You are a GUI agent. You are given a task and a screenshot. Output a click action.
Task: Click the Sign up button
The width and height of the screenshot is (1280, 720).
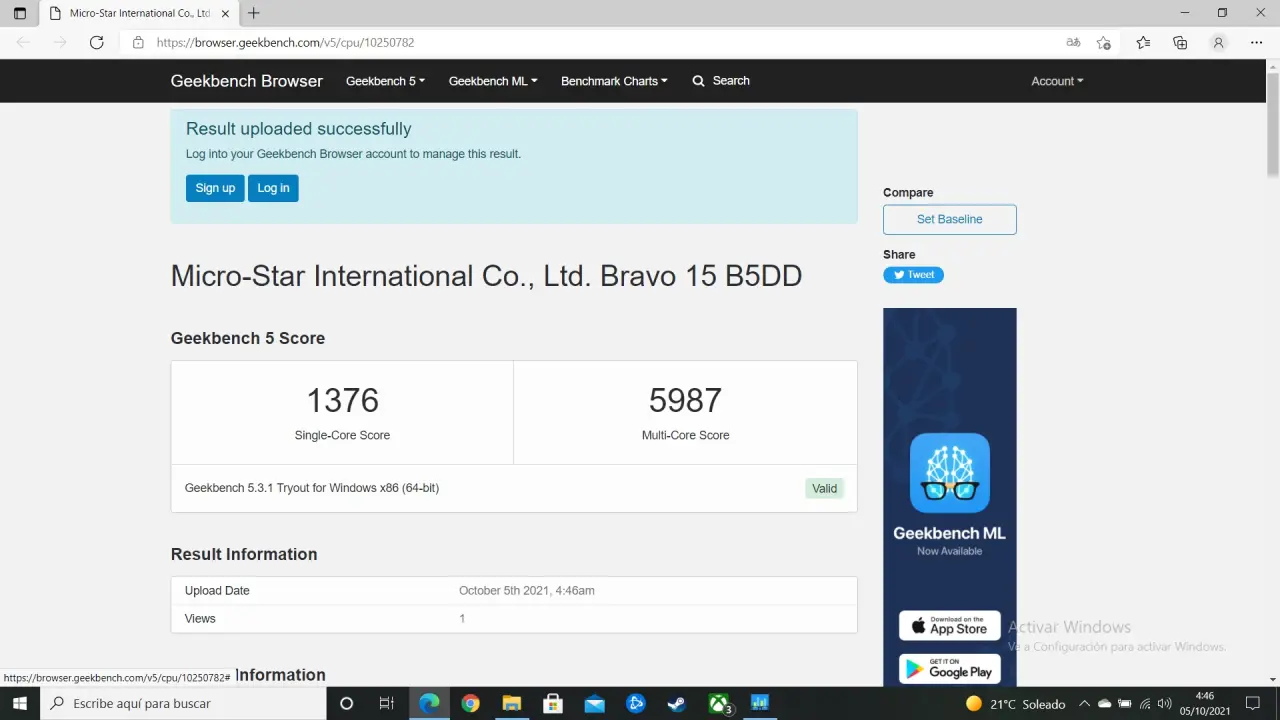tap(215, 188)
